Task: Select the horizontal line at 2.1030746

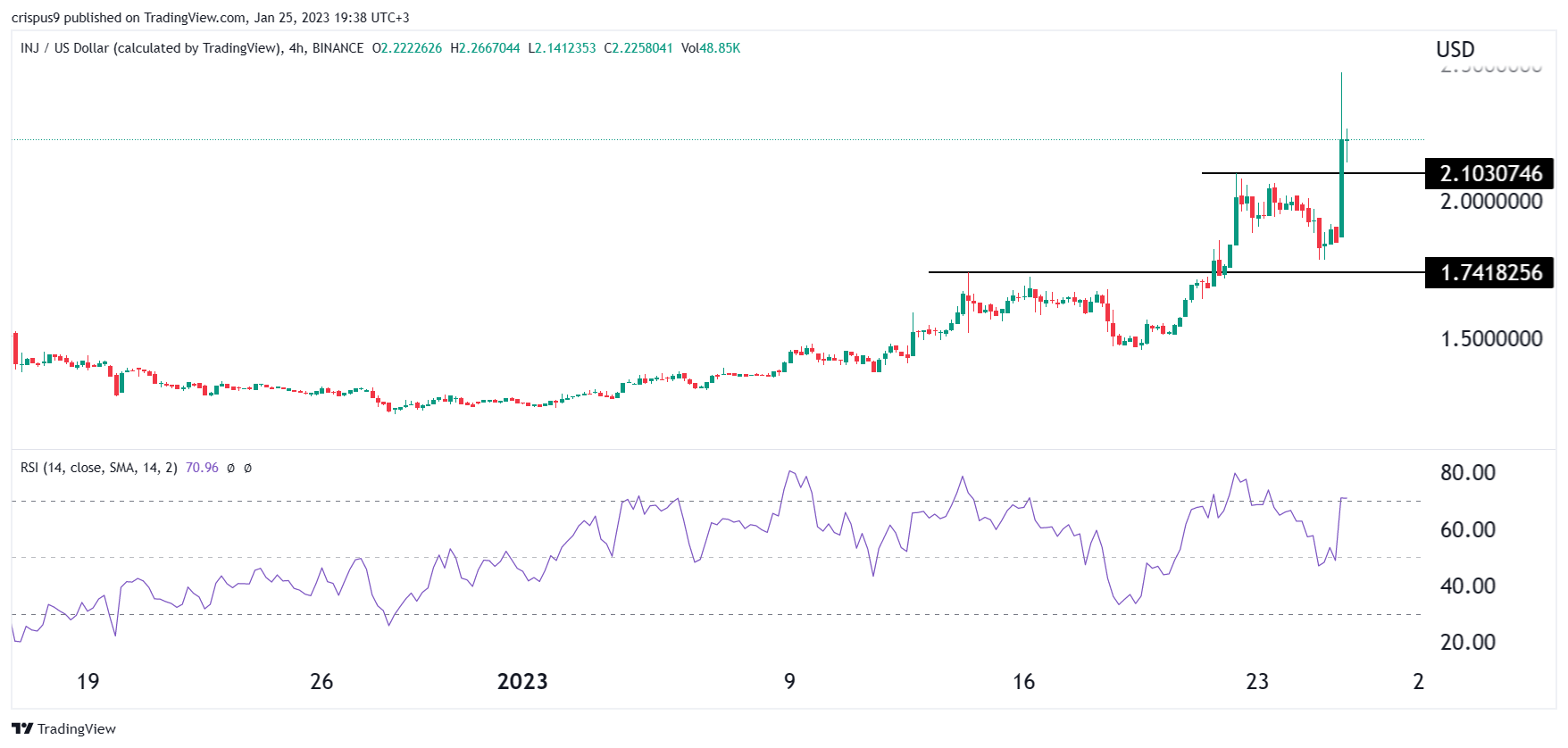Action: click(x=1313, y=173)
